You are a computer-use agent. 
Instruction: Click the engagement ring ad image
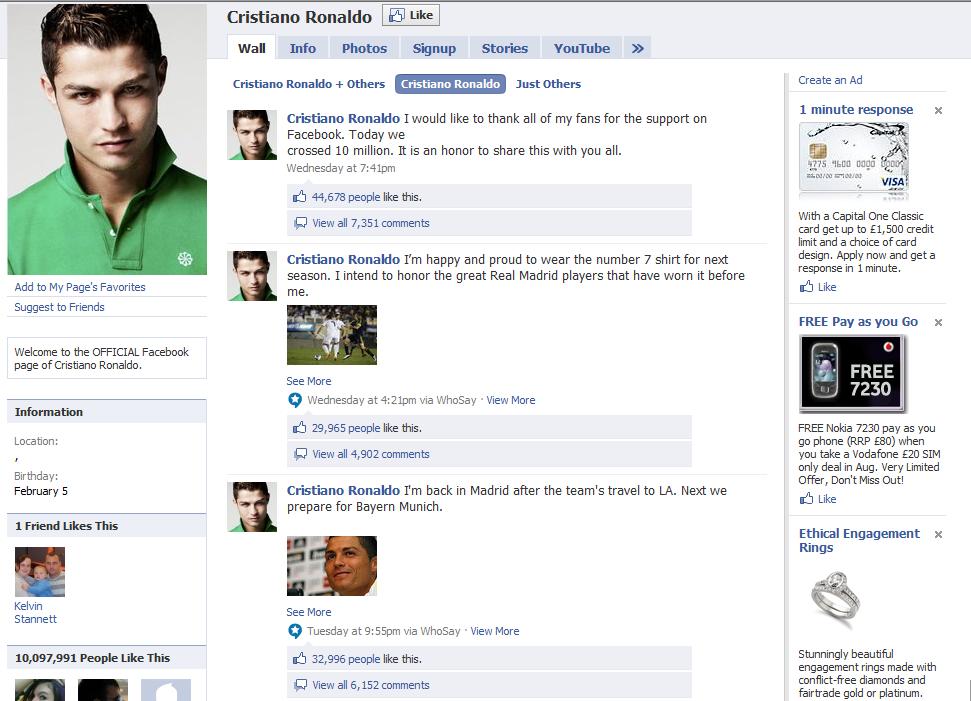point(835,599)
